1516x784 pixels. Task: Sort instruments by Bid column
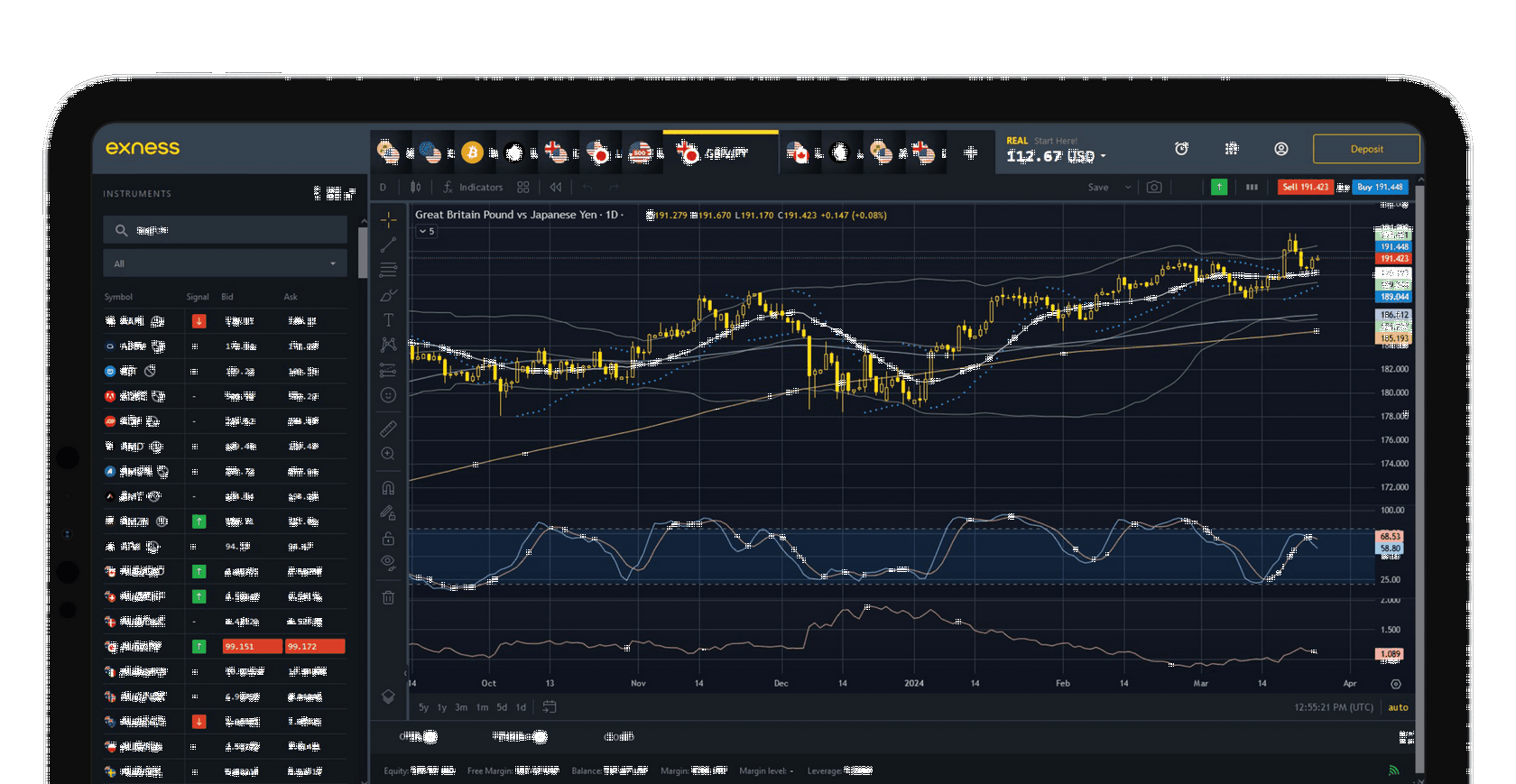pyautogui.click(x=227, y=297)
